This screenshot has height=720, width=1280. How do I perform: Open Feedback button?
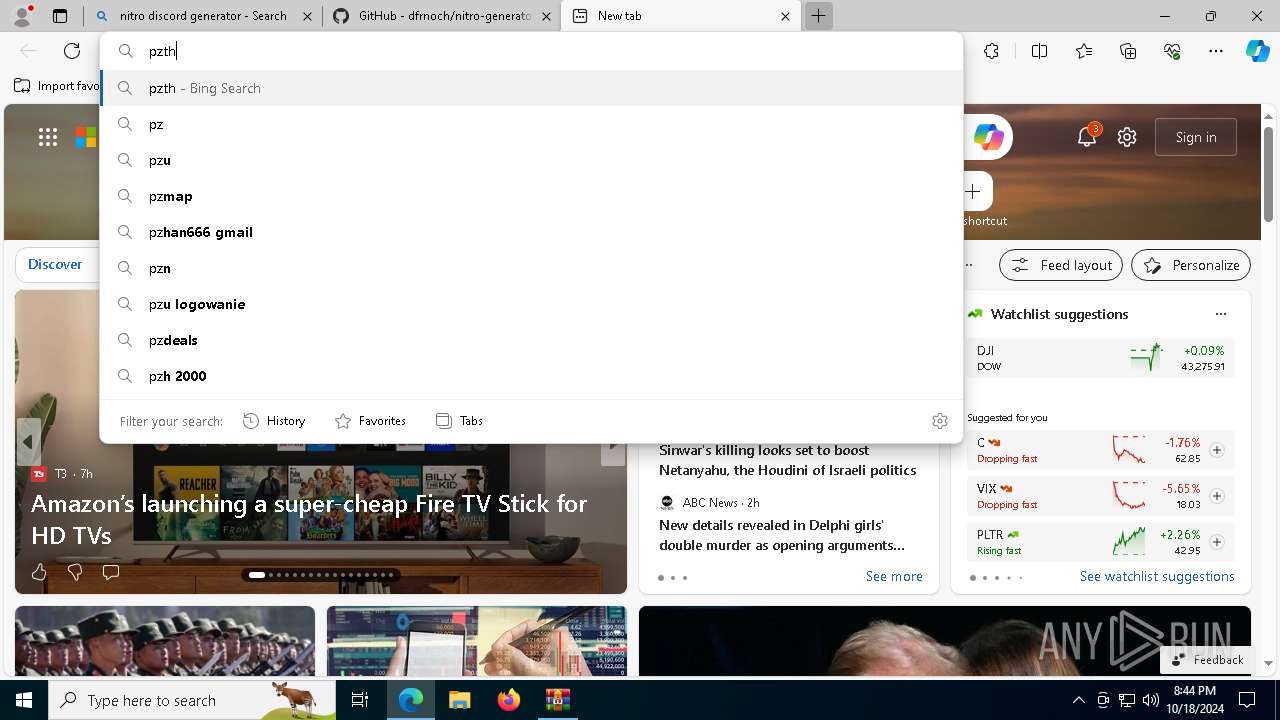pos(1208,660)
